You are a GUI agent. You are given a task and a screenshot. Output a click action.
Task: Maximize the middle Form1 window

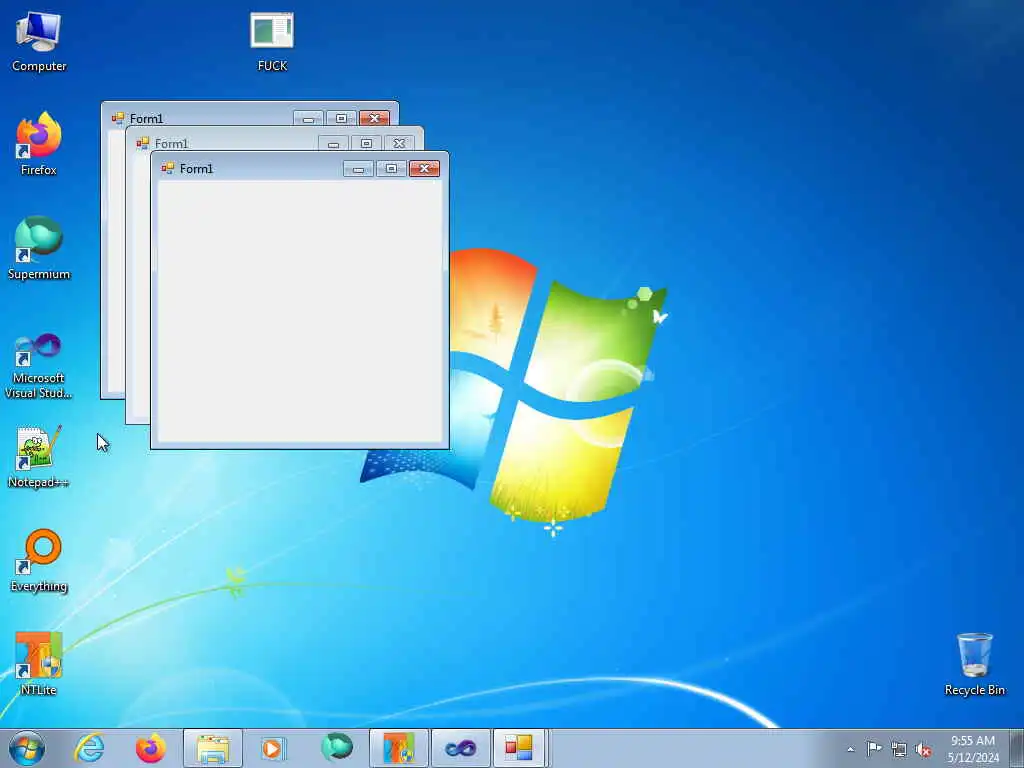pos(366,143)
